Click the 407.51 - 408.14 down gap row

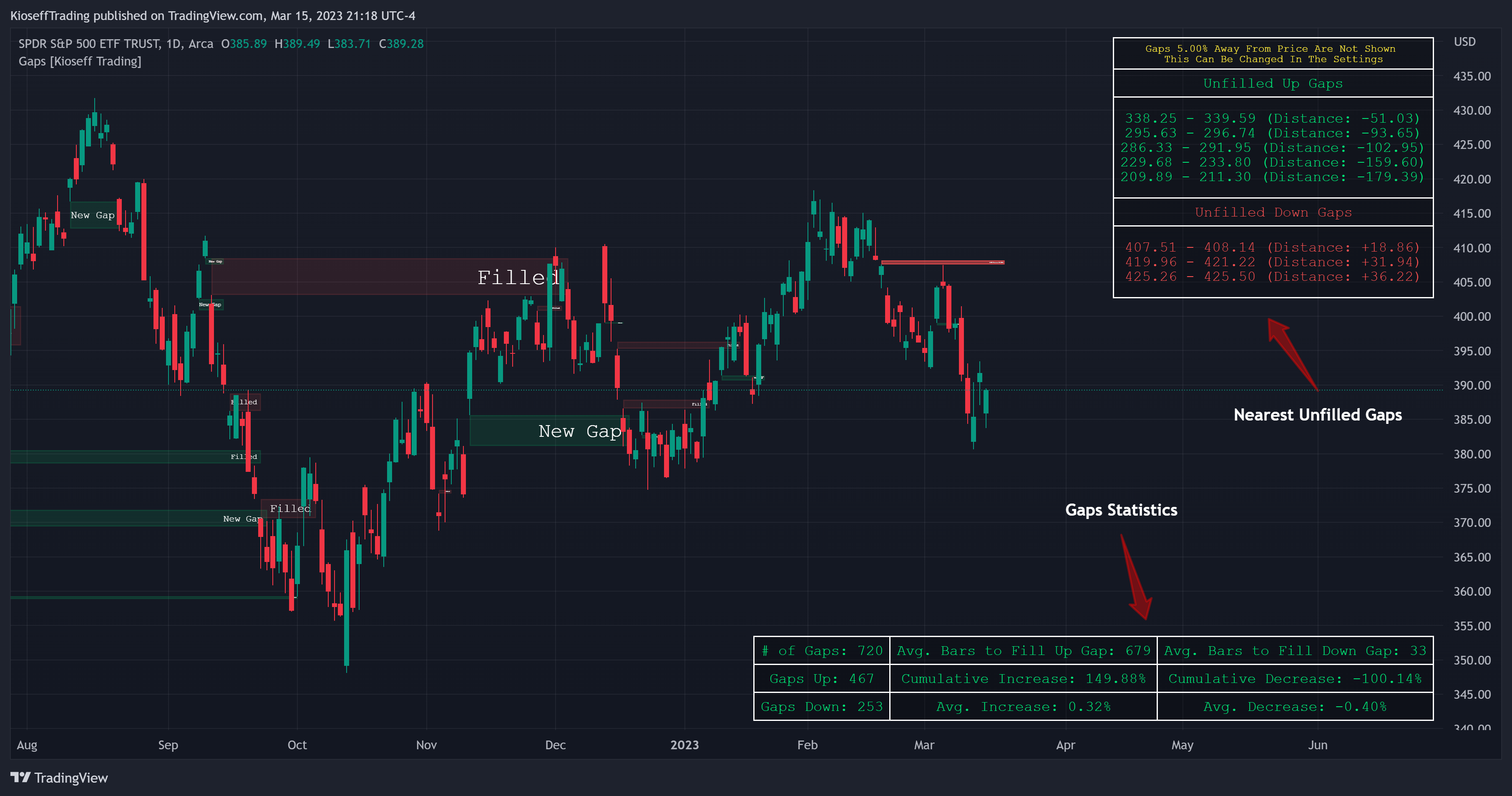point(1272,248)
